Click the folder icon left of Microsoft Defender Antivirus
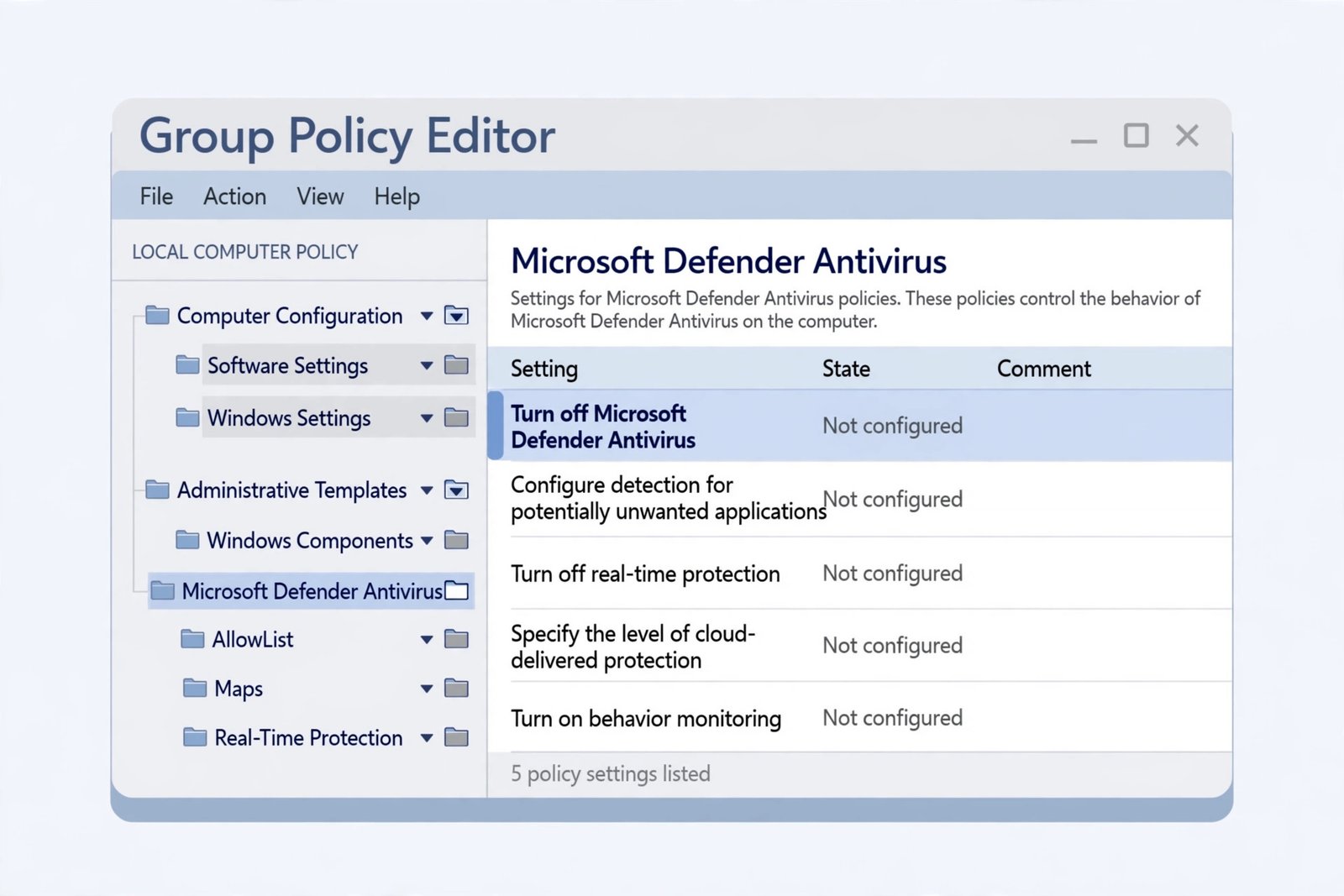Screen dimensions: 1344x896 (x=162, y=590)
